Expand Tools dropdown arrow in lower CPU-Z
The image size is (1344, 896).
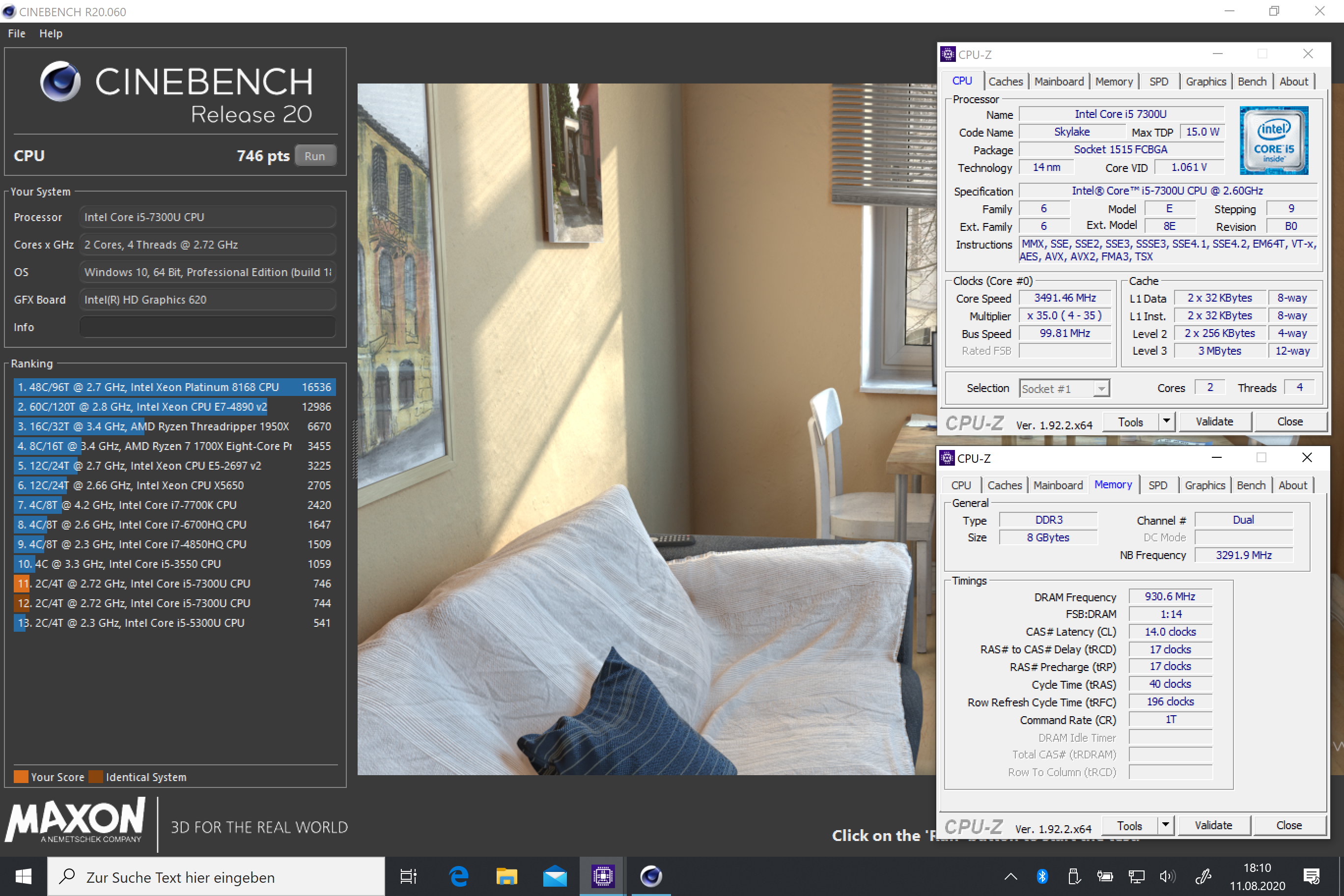[x=1165, y=826]
